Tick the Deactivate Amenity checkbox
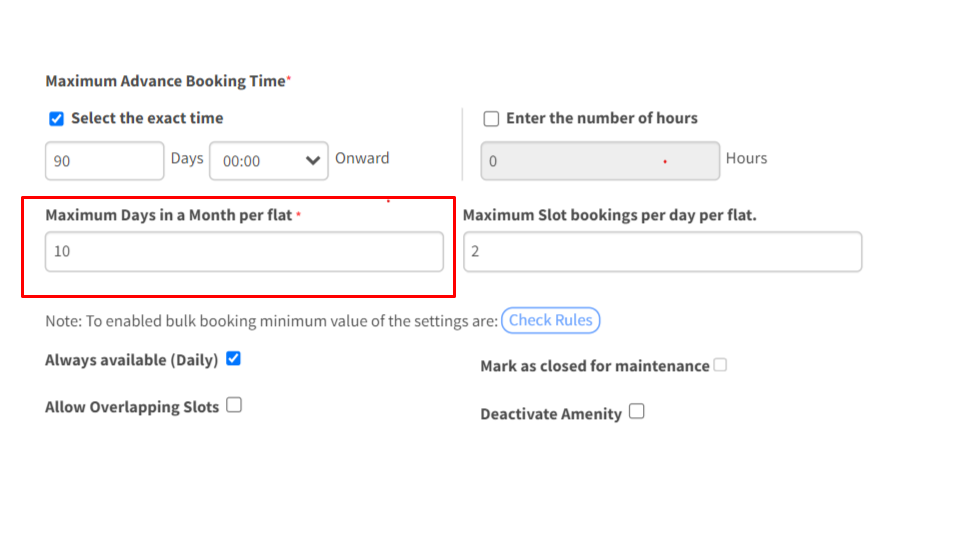This screenshot has width=960, height=540. [x=636, y=412]
